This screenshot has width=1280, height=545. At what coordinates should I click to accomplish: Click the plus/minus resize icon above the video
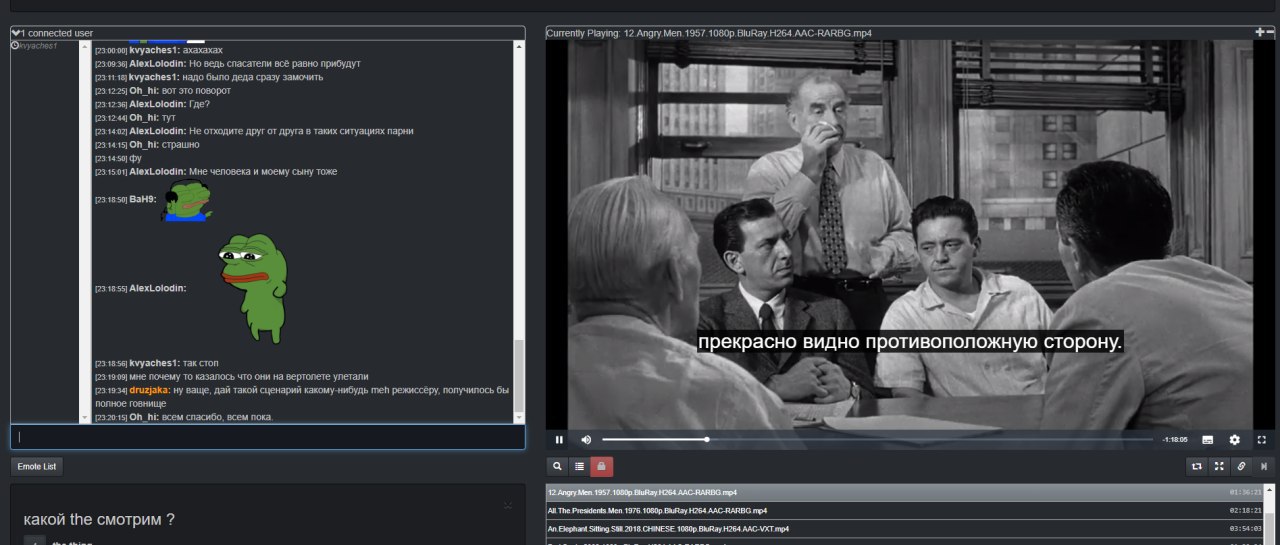tap(1264, 32)
